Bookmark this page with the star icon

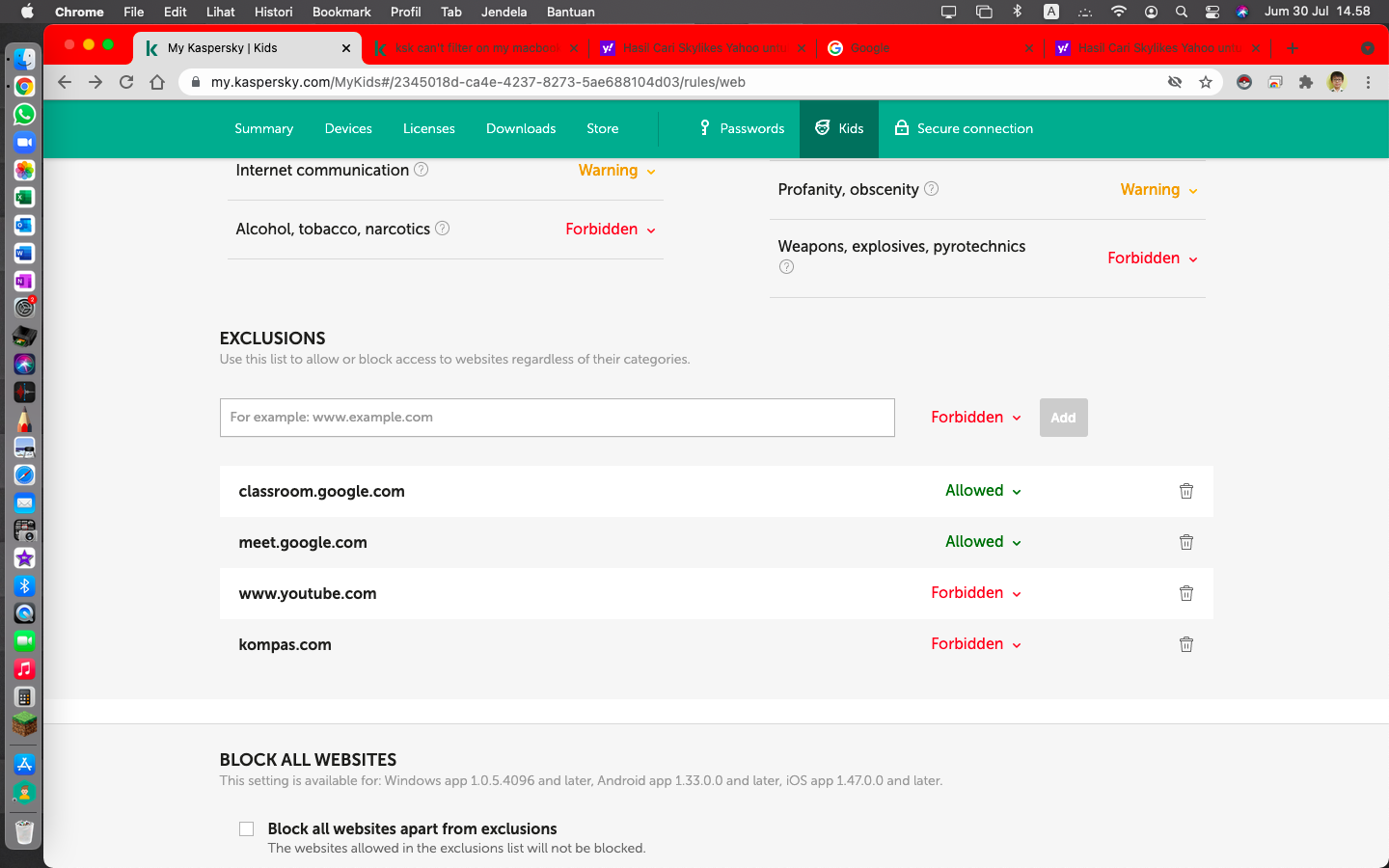[x=1206, y=82]
